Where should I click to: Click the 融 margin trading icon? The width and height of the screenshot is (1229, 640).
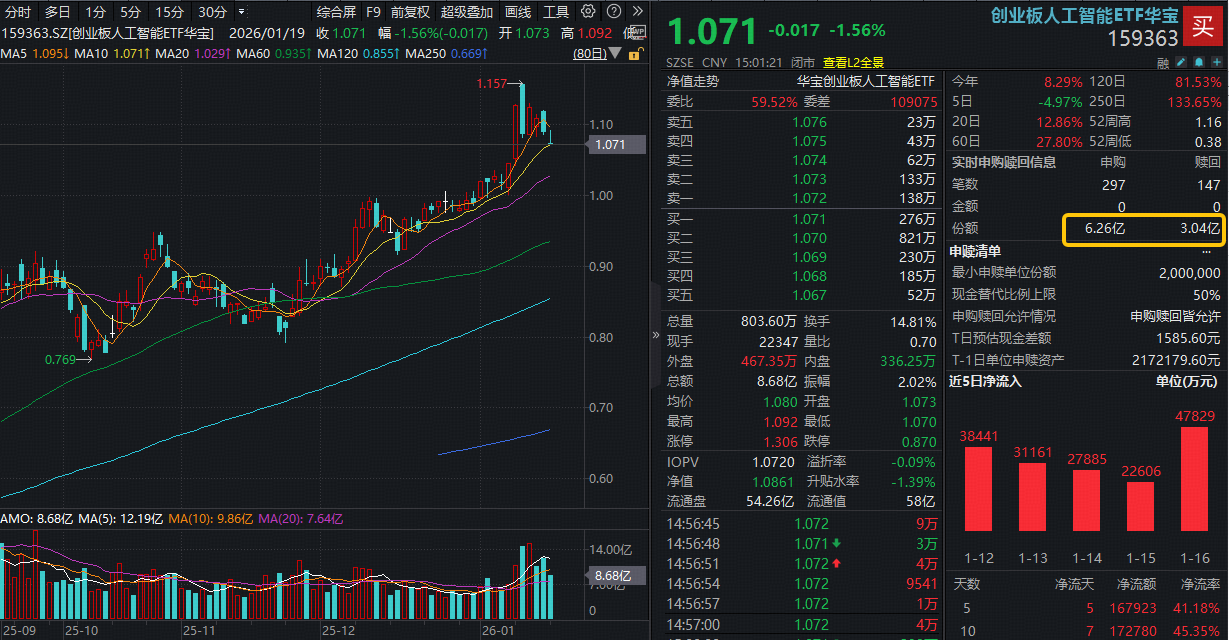1162,62
